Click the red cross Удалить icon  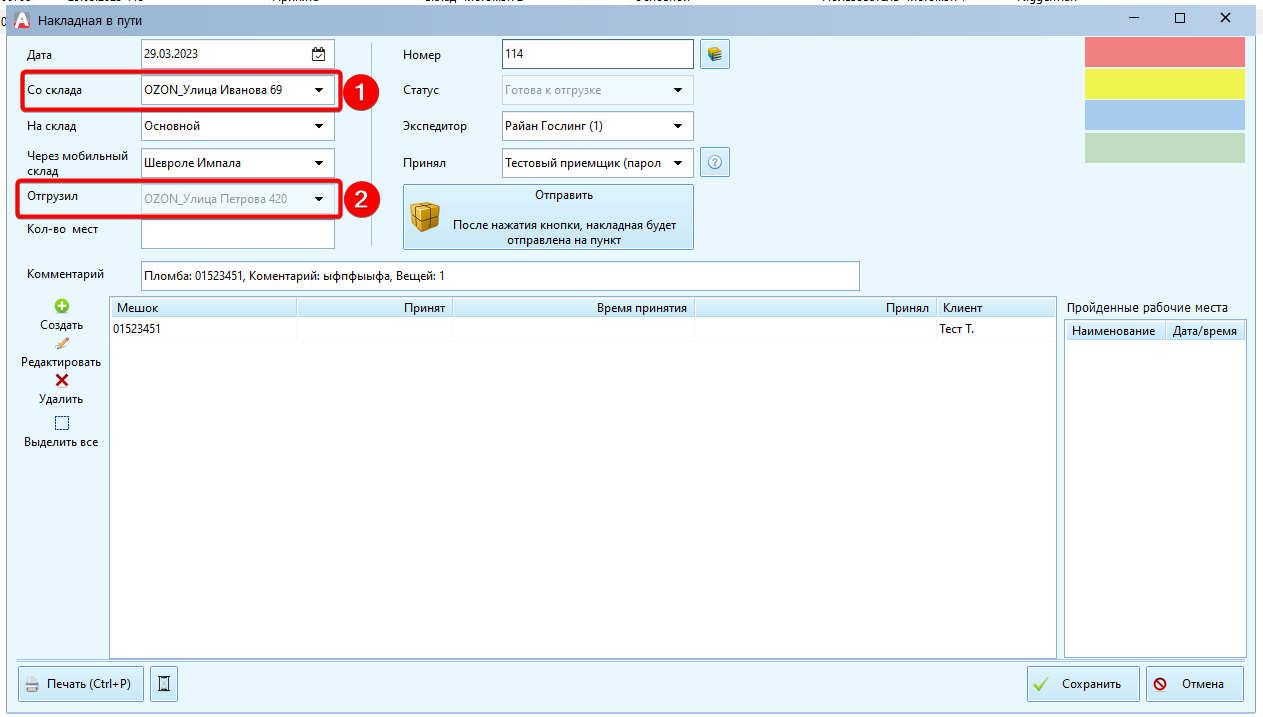click(62, 380)
